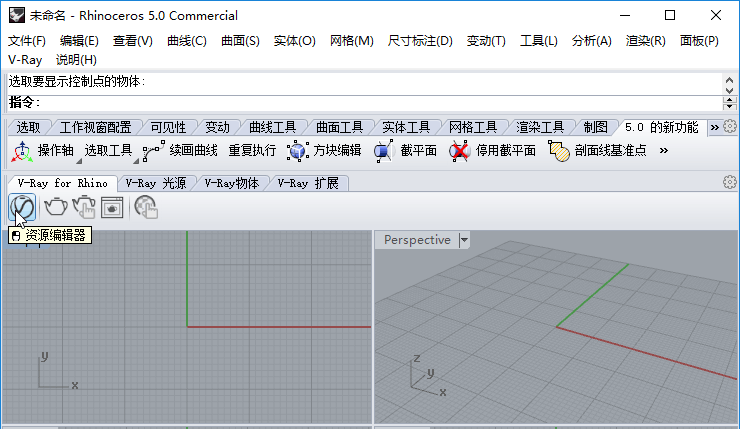Switch to the 实体工具 tab

click(406, 127)
